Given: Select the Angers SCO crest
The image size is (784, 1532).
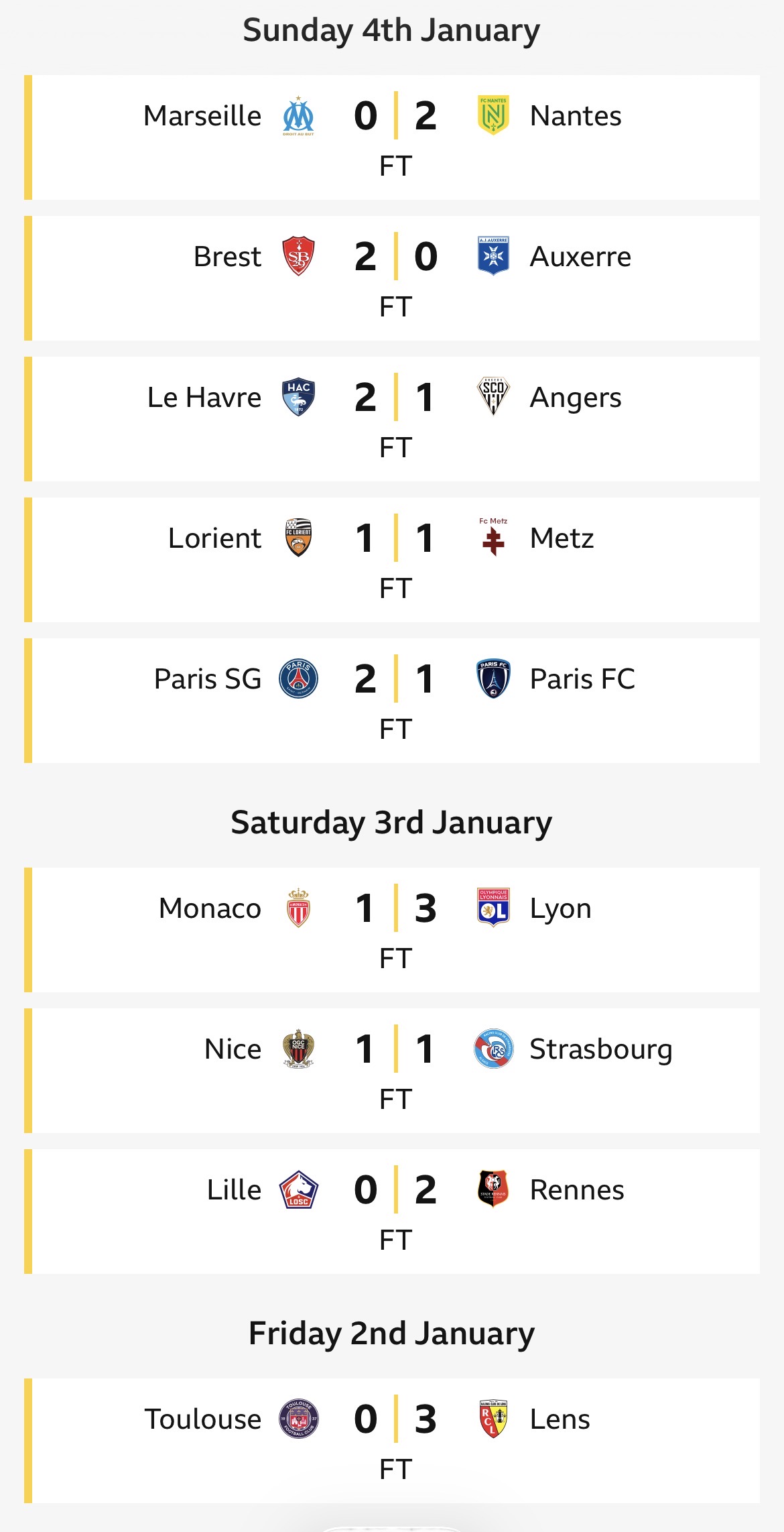Looking at the screenshot, I should tap(493, 397).
